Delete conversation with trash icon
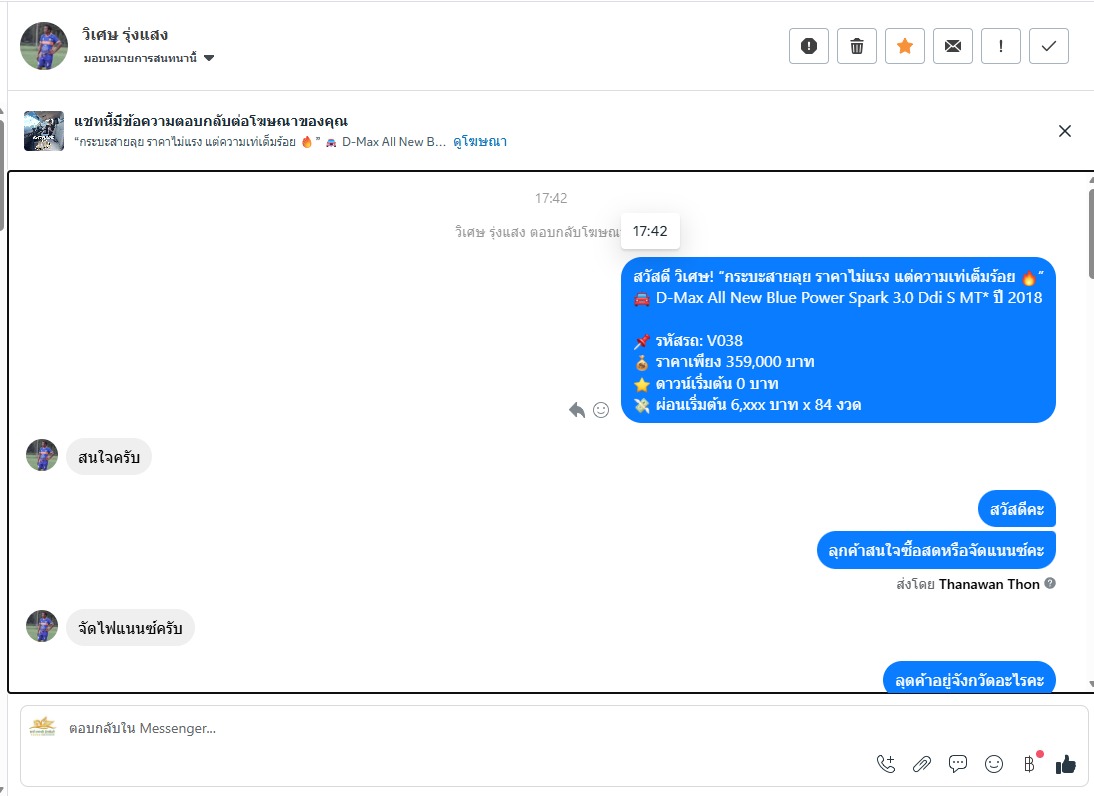The width and height of the screenshot is (1094, 796). click(857, 46)
